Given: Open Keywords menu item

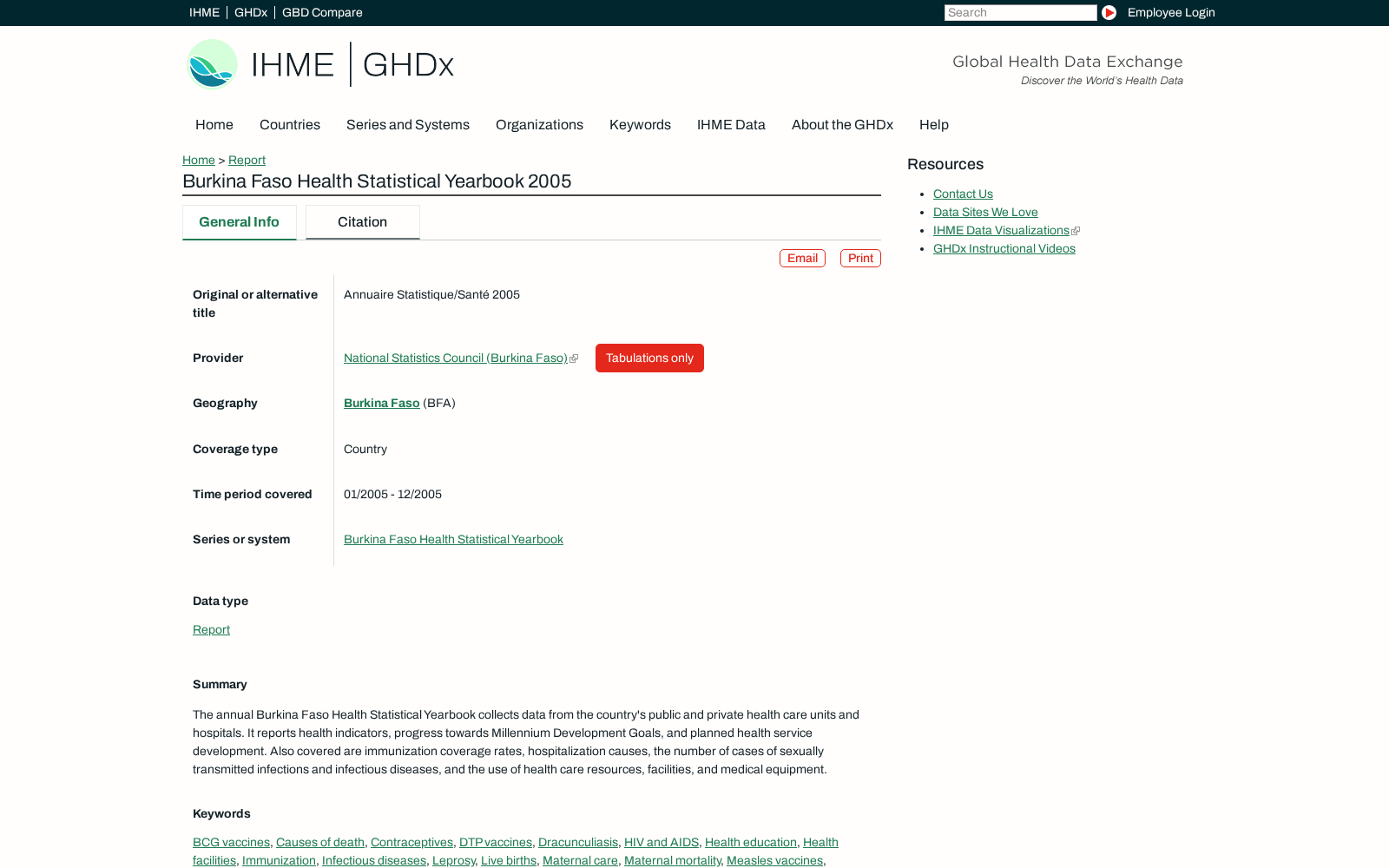Looking at the screenshot, I should [x=640, y=124].
